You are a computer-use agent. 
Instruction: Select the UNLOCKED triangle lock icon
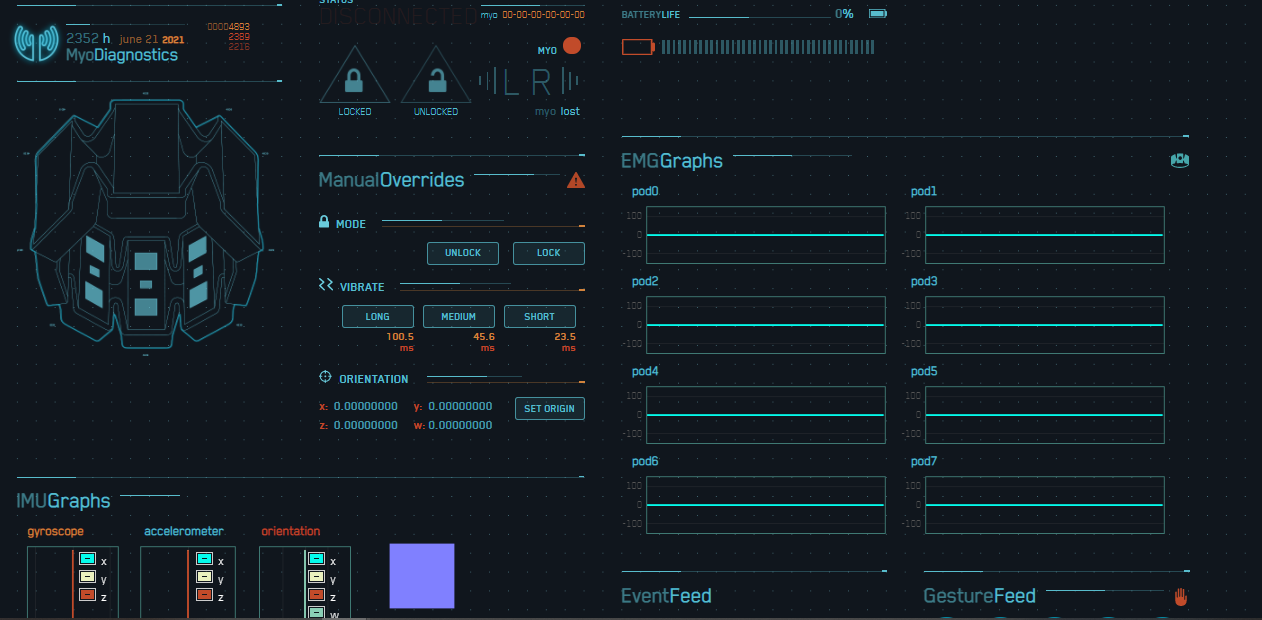[435, 78]
